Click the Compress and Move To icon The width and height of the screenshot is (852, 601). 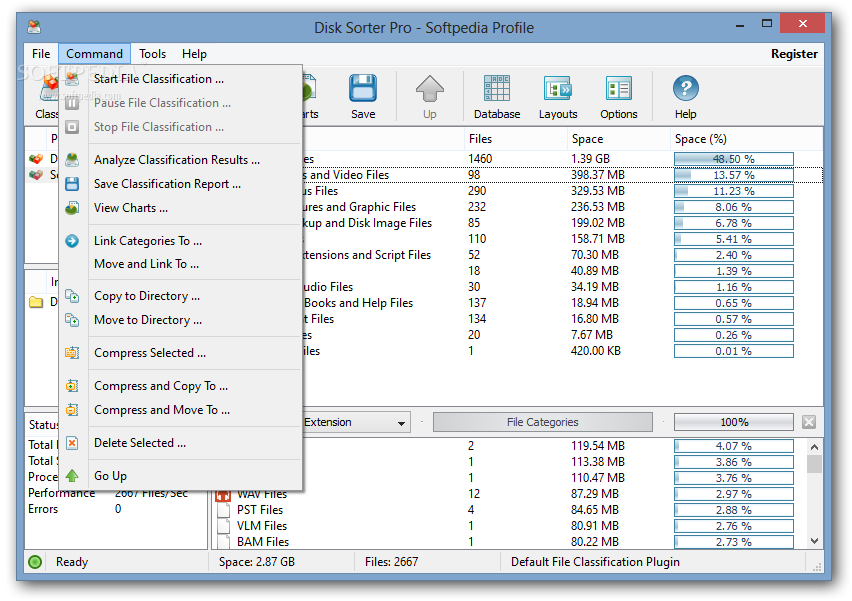pos(72,410)
